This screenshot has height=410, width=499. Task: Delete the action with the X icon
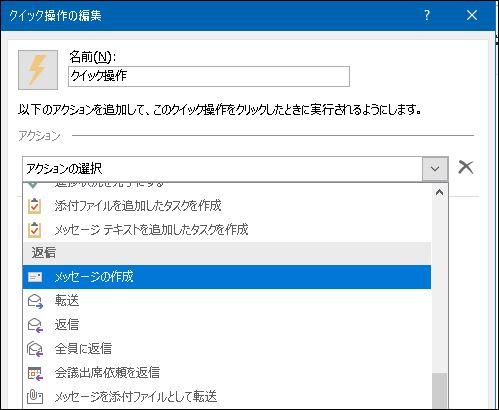pyautogui.click(x=466, y=167)
